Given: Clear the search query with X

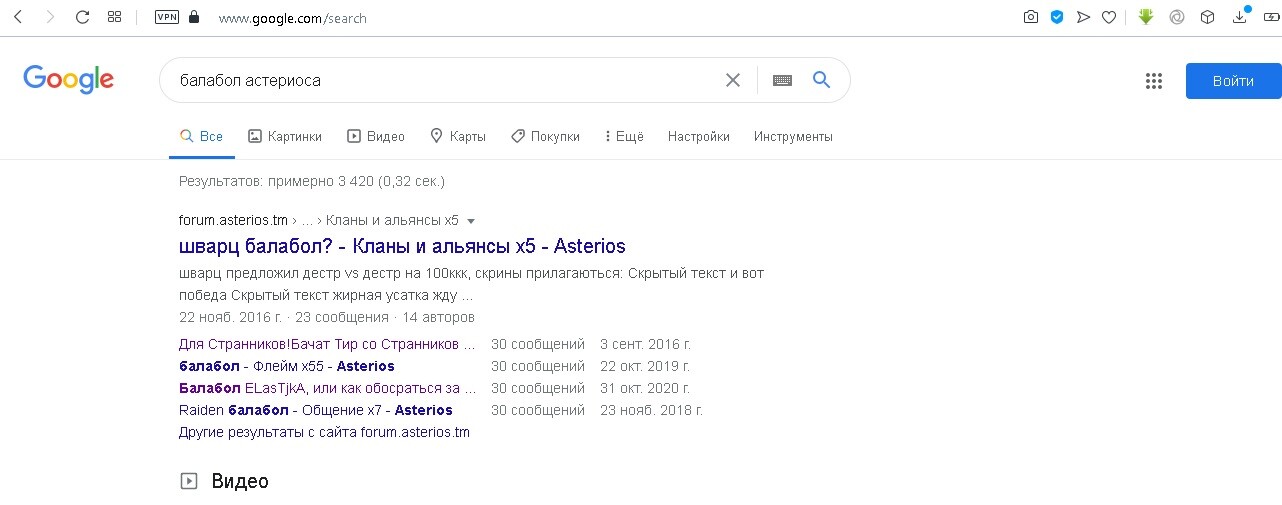Looking at the screenshot, I should tap(733, 80).
